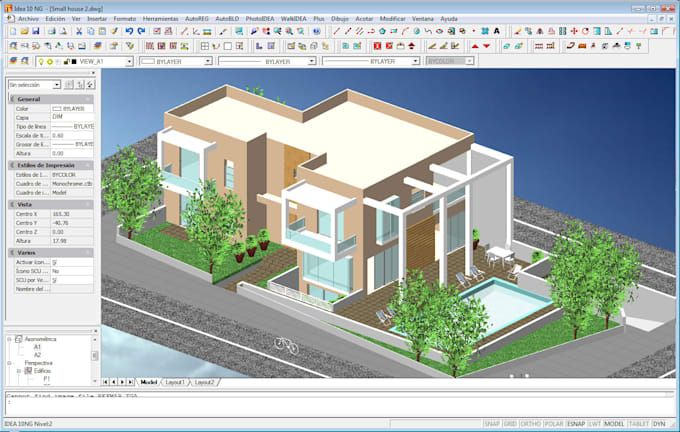Open the Edición menu
The width and height of the screenshot is (680, 432).
55,19
